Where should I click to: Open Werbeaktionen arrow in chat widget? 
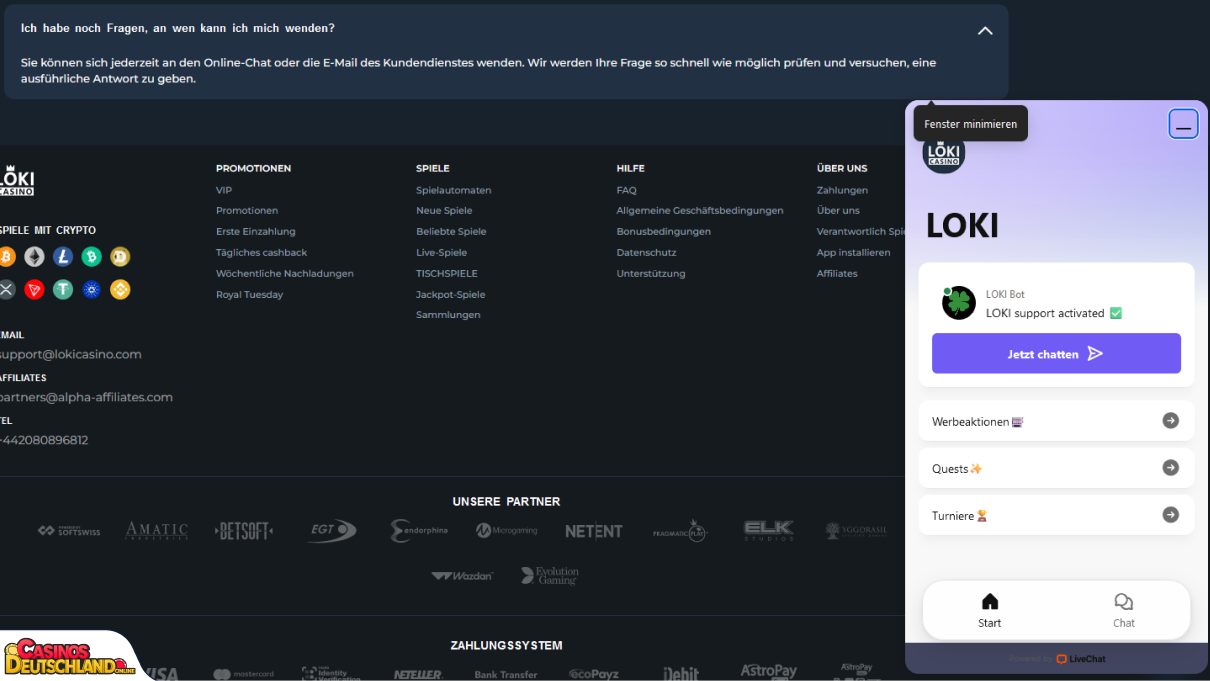(x=1170, y=421)
